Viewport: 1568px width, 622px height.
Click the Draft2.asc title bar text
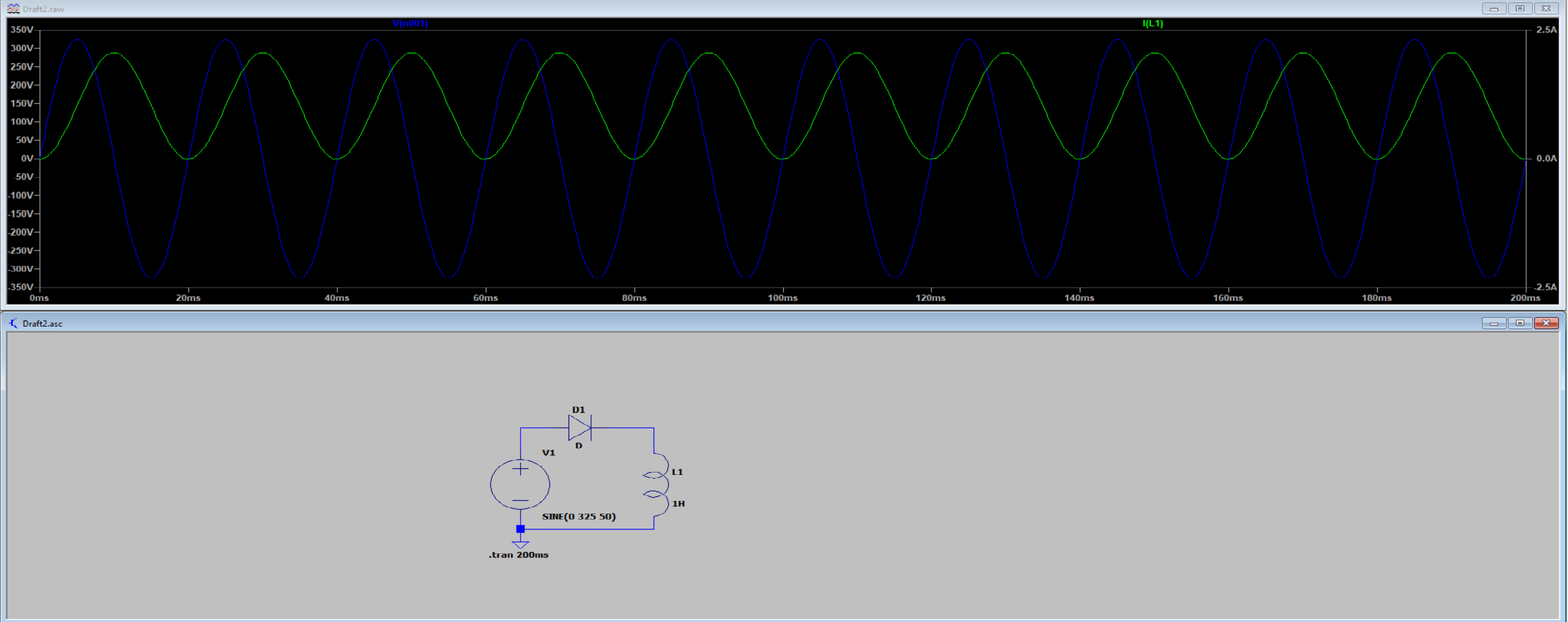pos(42,324)
